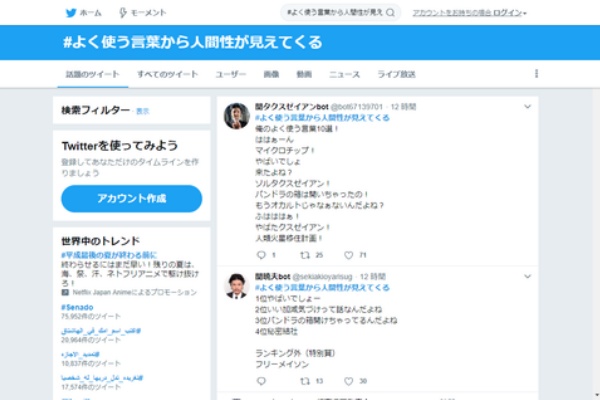Click the search magnifier icon
Image resolution: width=600 pixels, height=400 pixels.
pos(390,13)
